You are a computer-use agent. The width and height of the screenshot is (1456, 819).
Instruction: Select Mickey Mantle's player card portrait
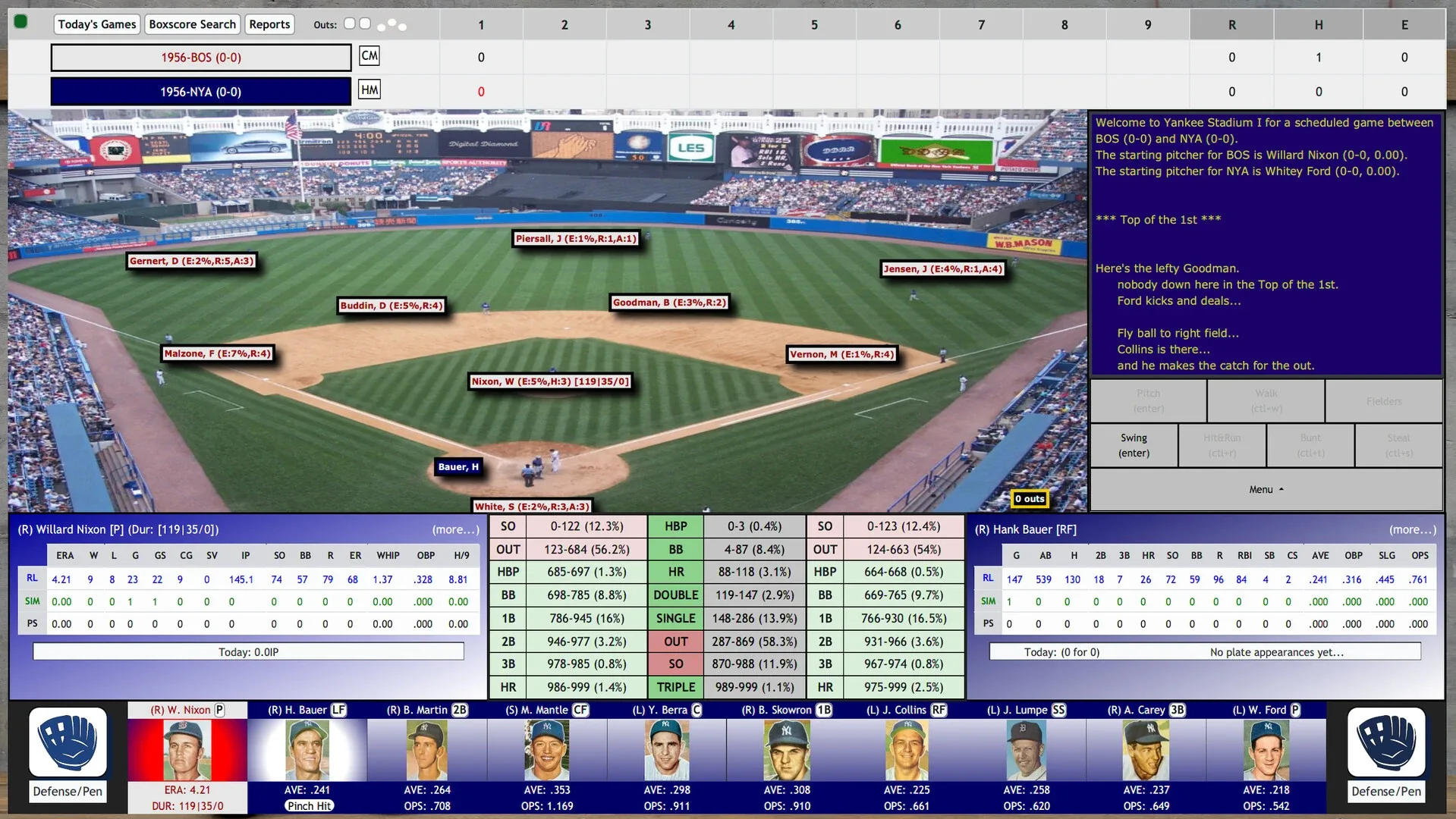click(x=546, y=750)
